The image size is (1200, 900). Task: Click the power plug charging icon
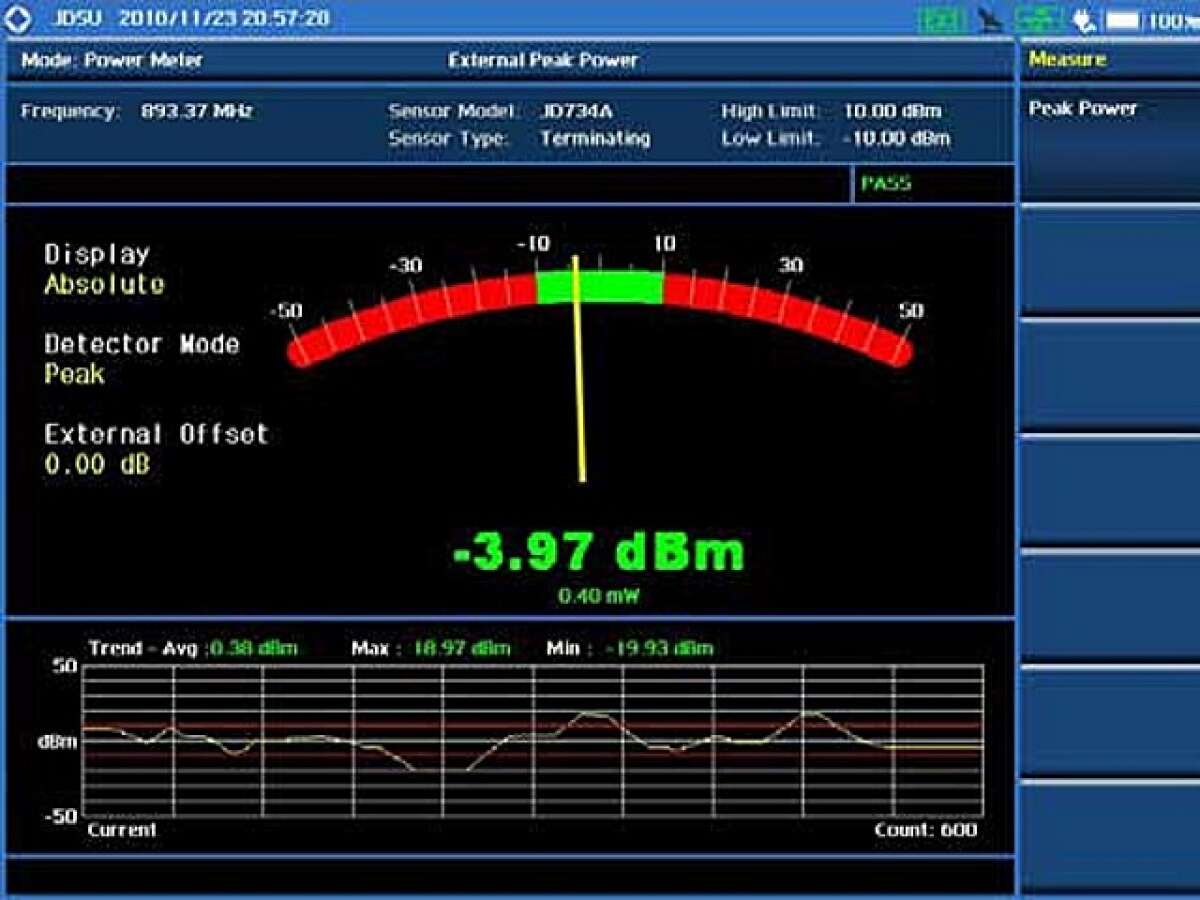point(1083,19)
